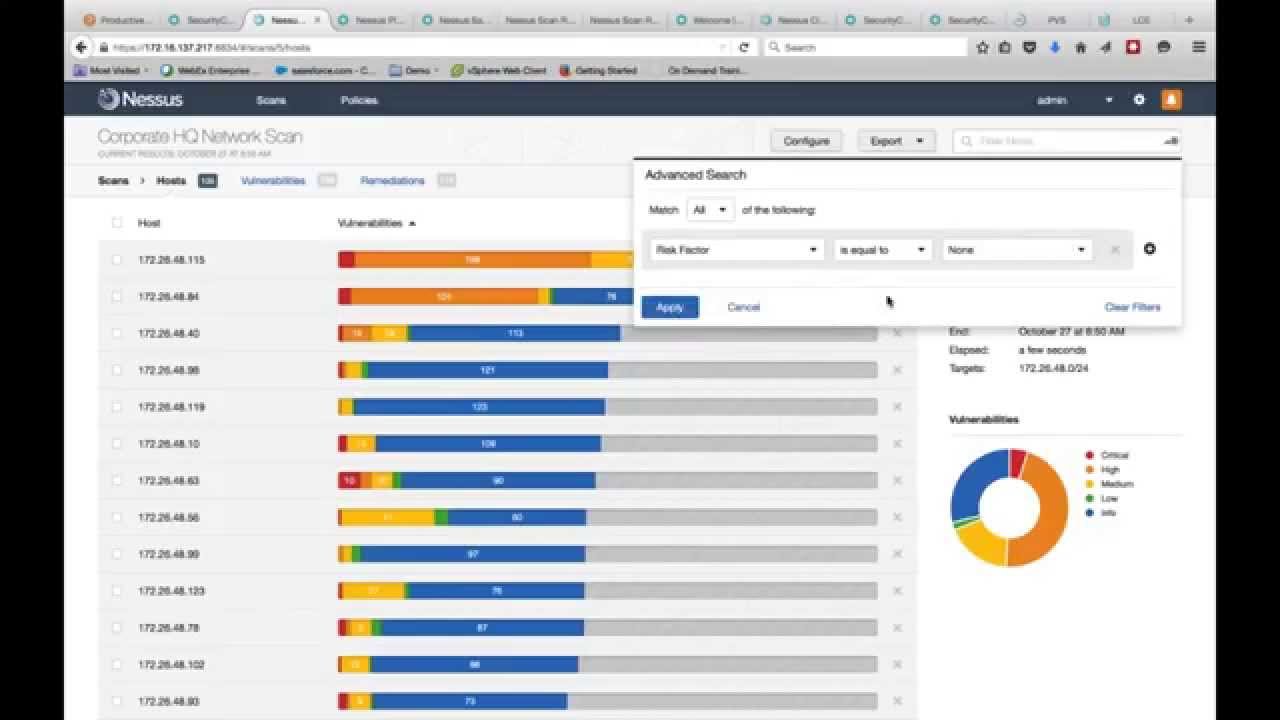This screenshot has height=720, width=1280.
Task: Delete host 172.26.48.98 with its X
Action: pyautogui.click(x=897, y=370)
